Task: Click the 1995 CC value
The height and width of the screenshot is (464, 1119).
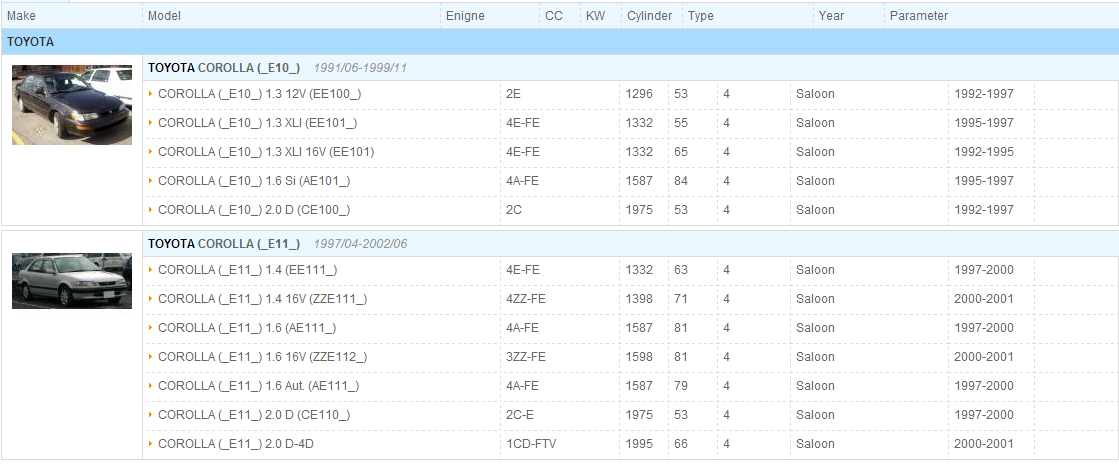Action: (x=639, y=443)
